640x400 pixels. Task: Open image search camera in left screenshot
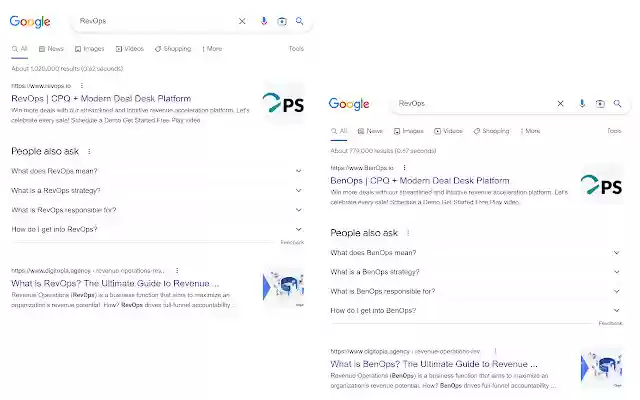[x=282, y=21]
